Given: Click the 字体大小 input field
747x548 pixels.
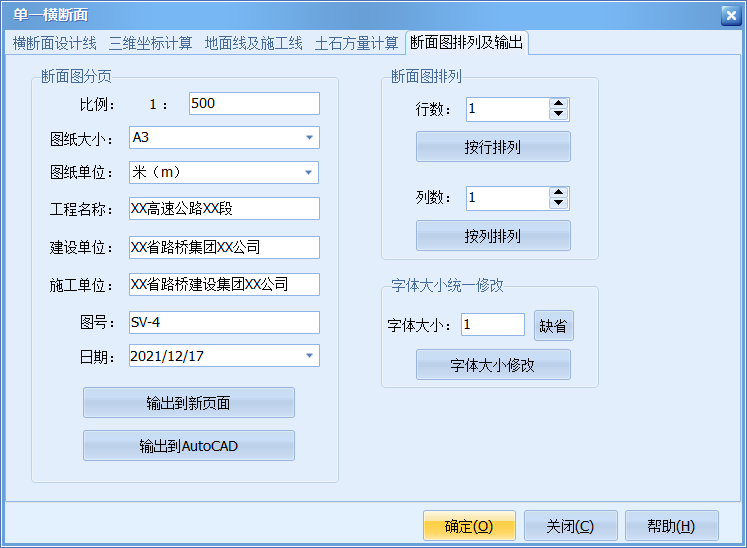Looking at the screenshot, I should point(493,325).
